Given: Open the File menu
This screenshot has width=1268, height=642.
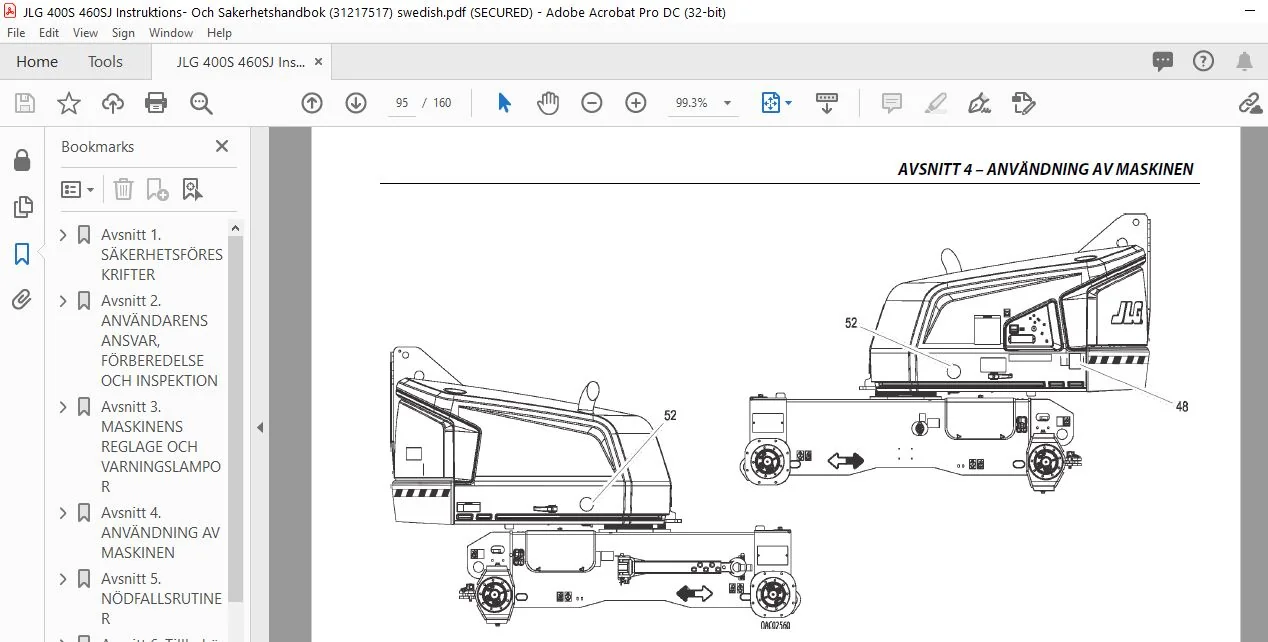Looking at the screenshot, I should 17,33.
